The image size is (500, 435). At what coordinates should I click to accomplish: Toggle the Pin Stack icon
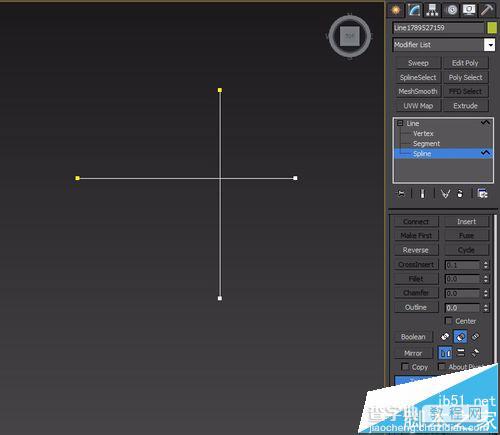point(401,194)
